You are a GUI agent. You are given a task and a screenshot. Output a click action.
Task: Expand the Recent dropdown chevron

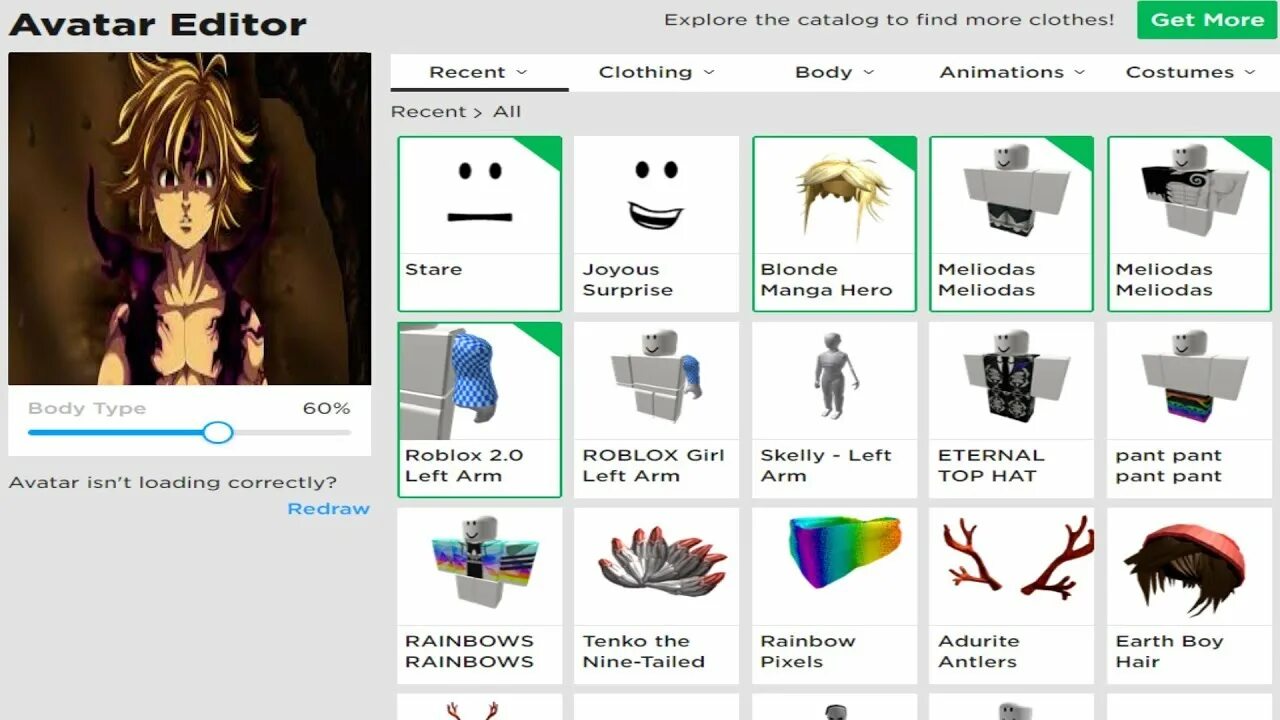(521, 72)
